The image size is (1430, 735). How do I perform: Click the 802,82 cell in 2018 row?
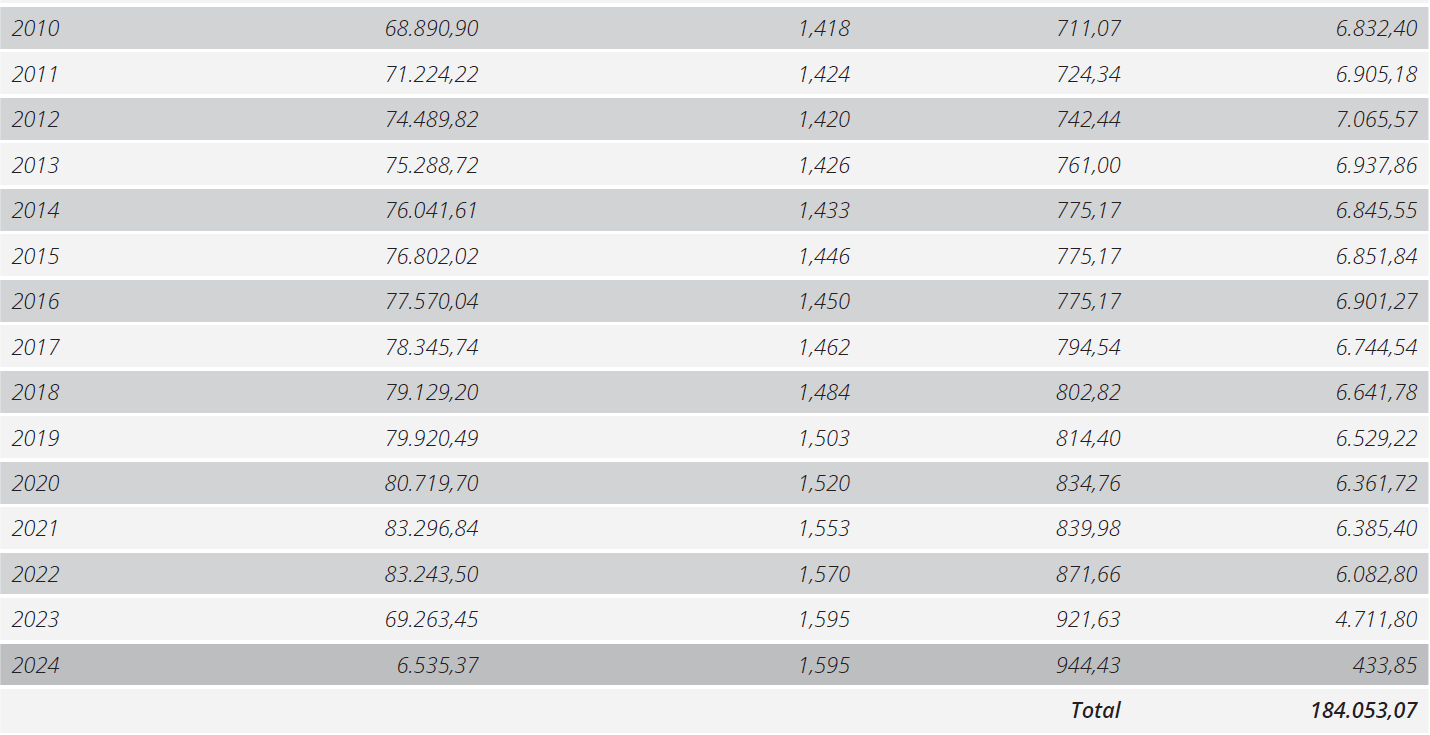point(1089,393)
